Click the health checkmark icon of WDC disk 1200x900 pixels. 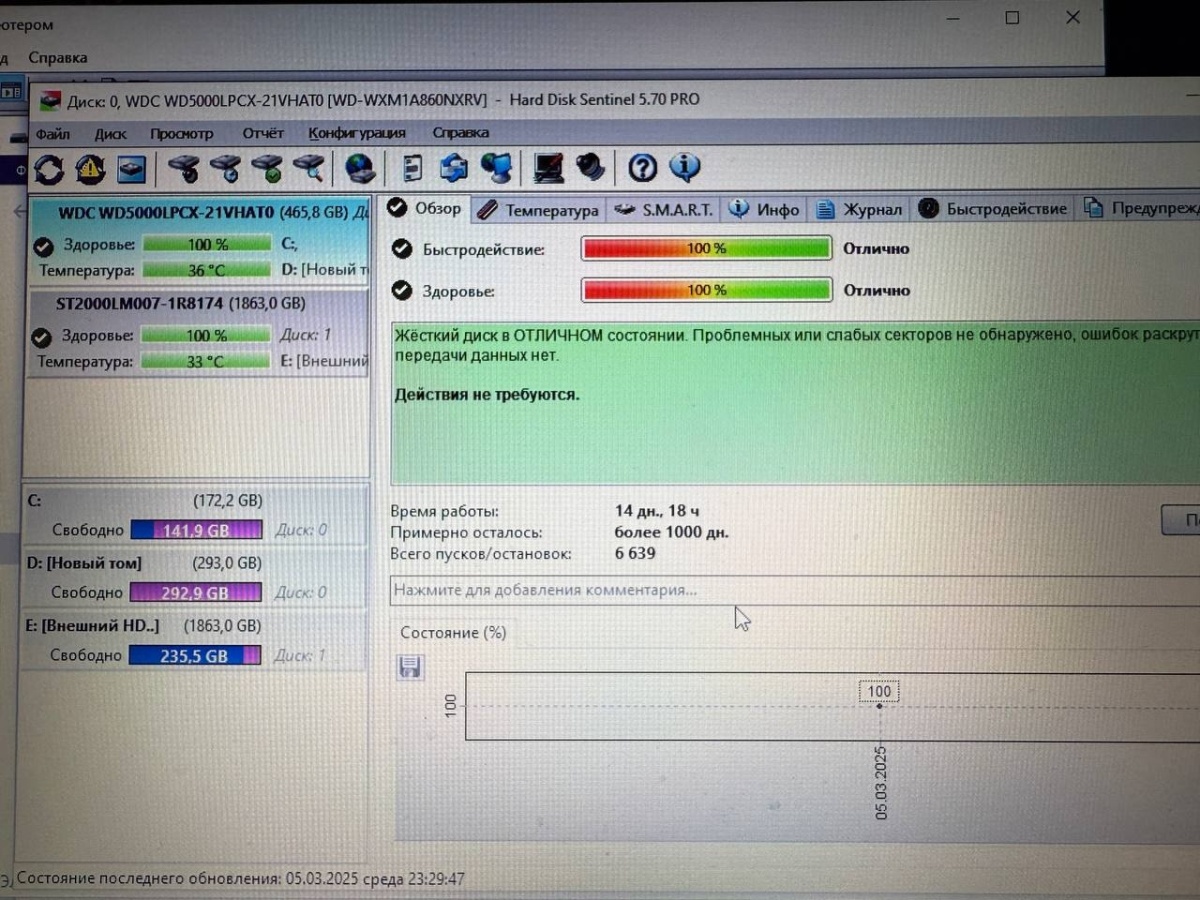42,245
